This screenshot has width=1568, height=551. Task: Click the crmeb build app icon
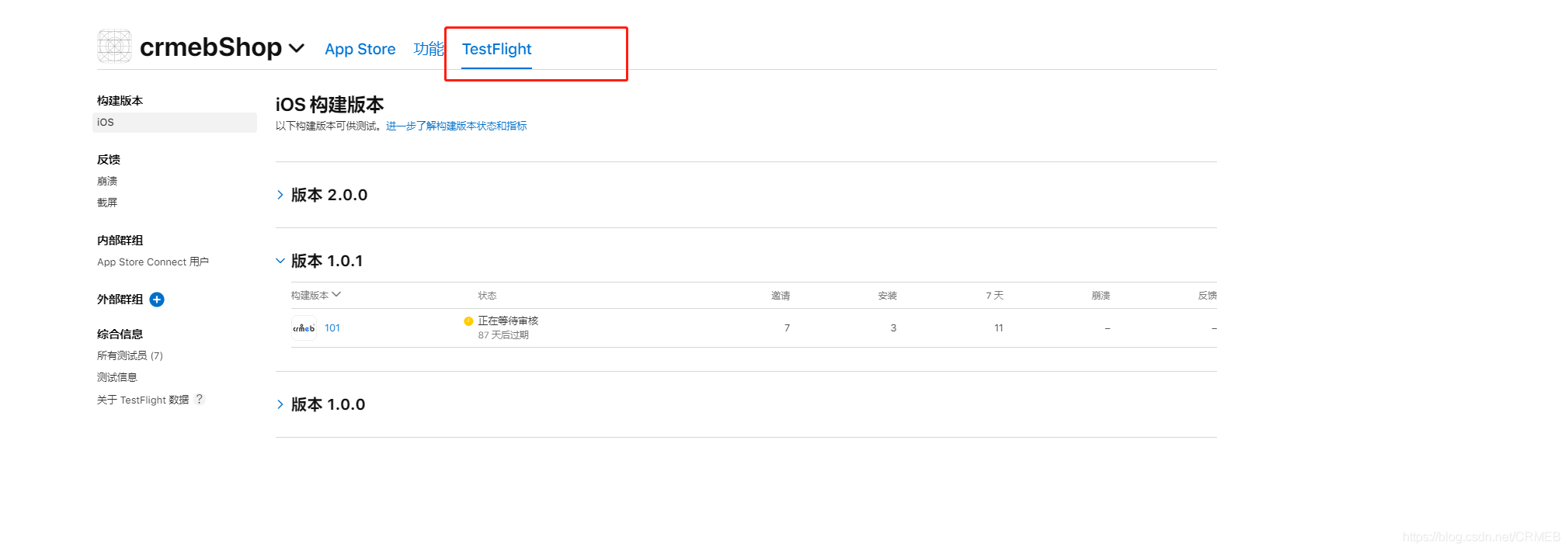tap(304, 328)
